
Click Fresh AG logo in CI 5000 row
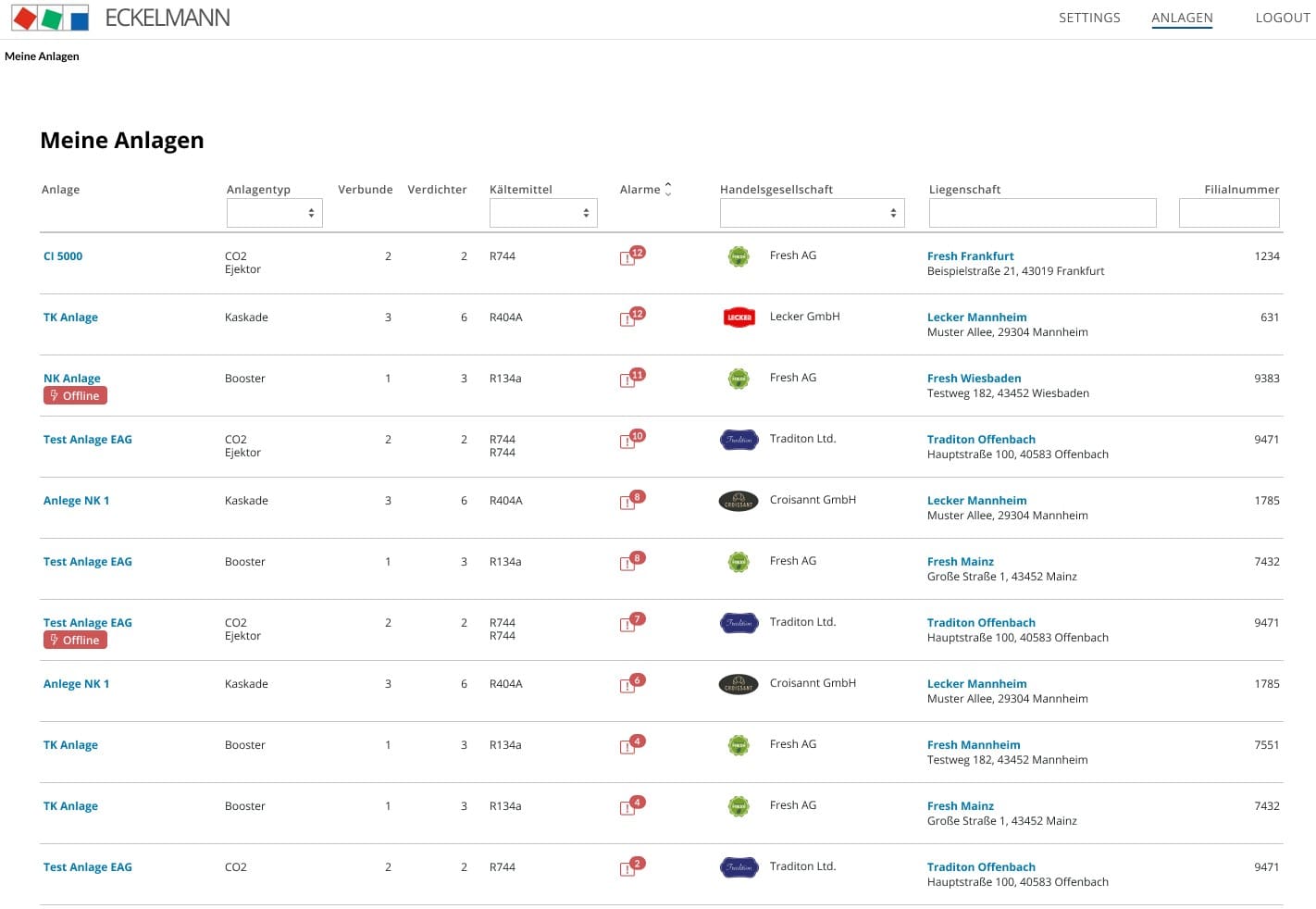(739, 256)
